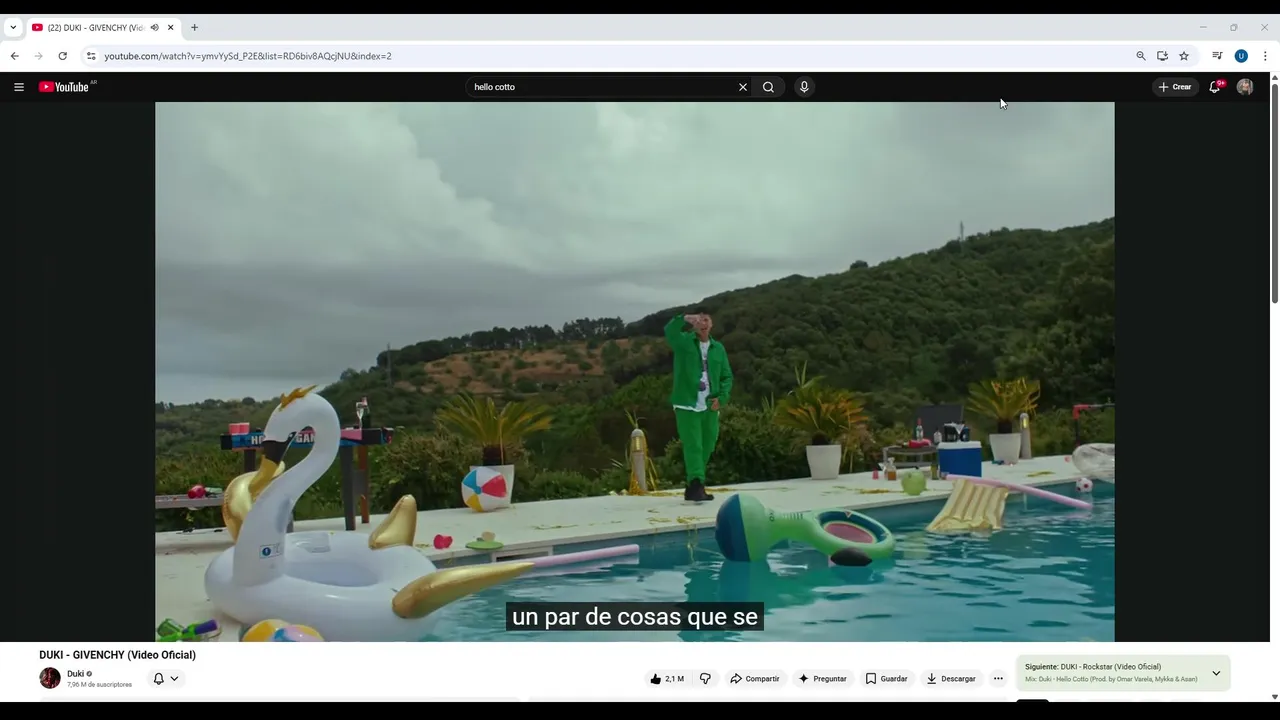Open a new browser tab
Screen dimensions: 1280x720
[x=194, y=27]
